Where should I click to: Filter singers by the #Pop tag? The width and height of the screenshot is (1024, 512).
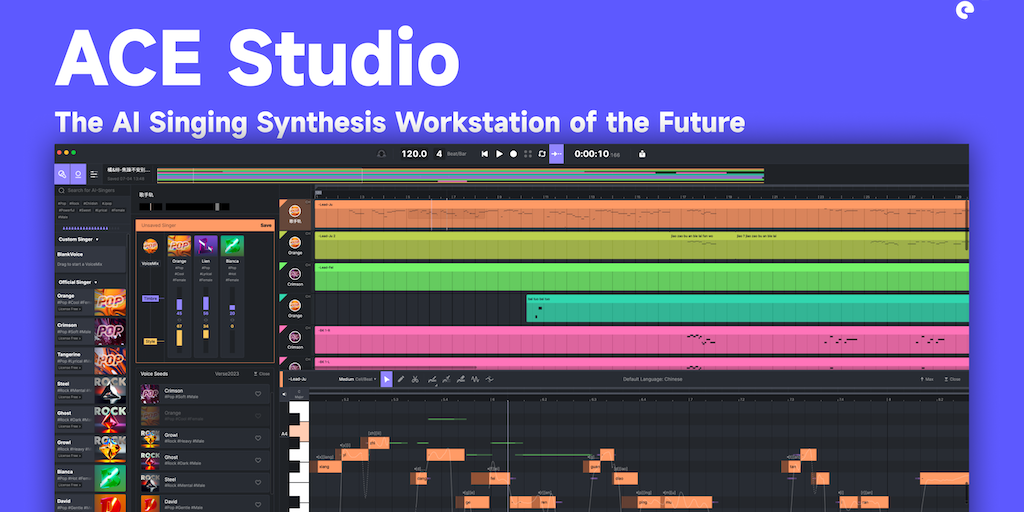[62, 203]
